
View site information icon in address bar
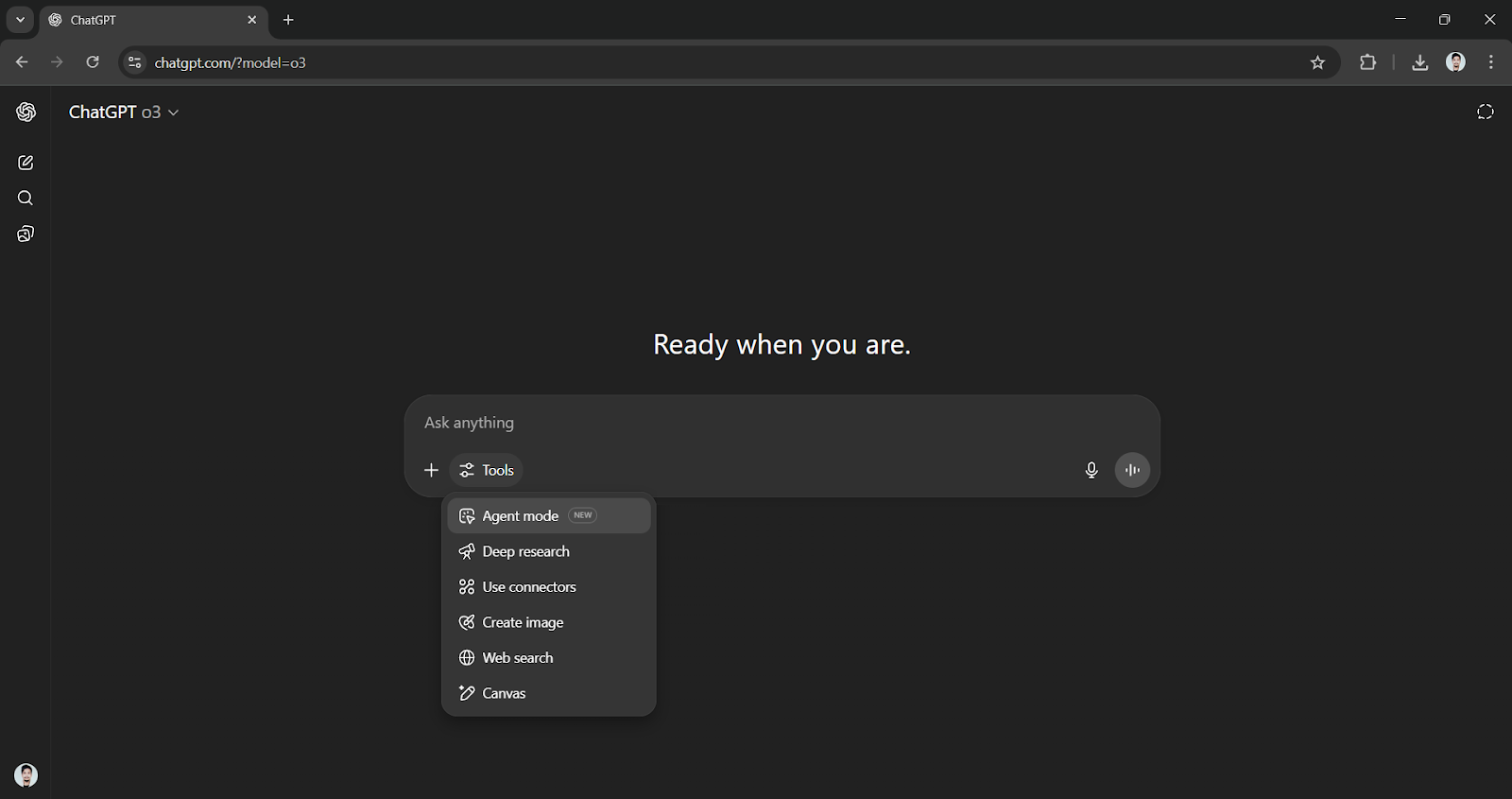point(134,62)
